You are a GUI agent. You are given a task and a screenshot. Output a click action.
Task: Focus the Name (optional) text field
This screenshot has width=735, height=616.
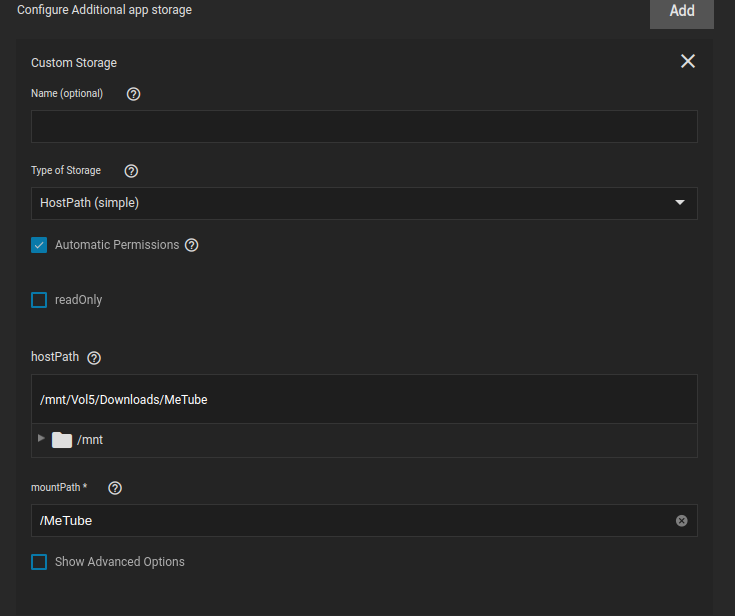coord(364,127)
